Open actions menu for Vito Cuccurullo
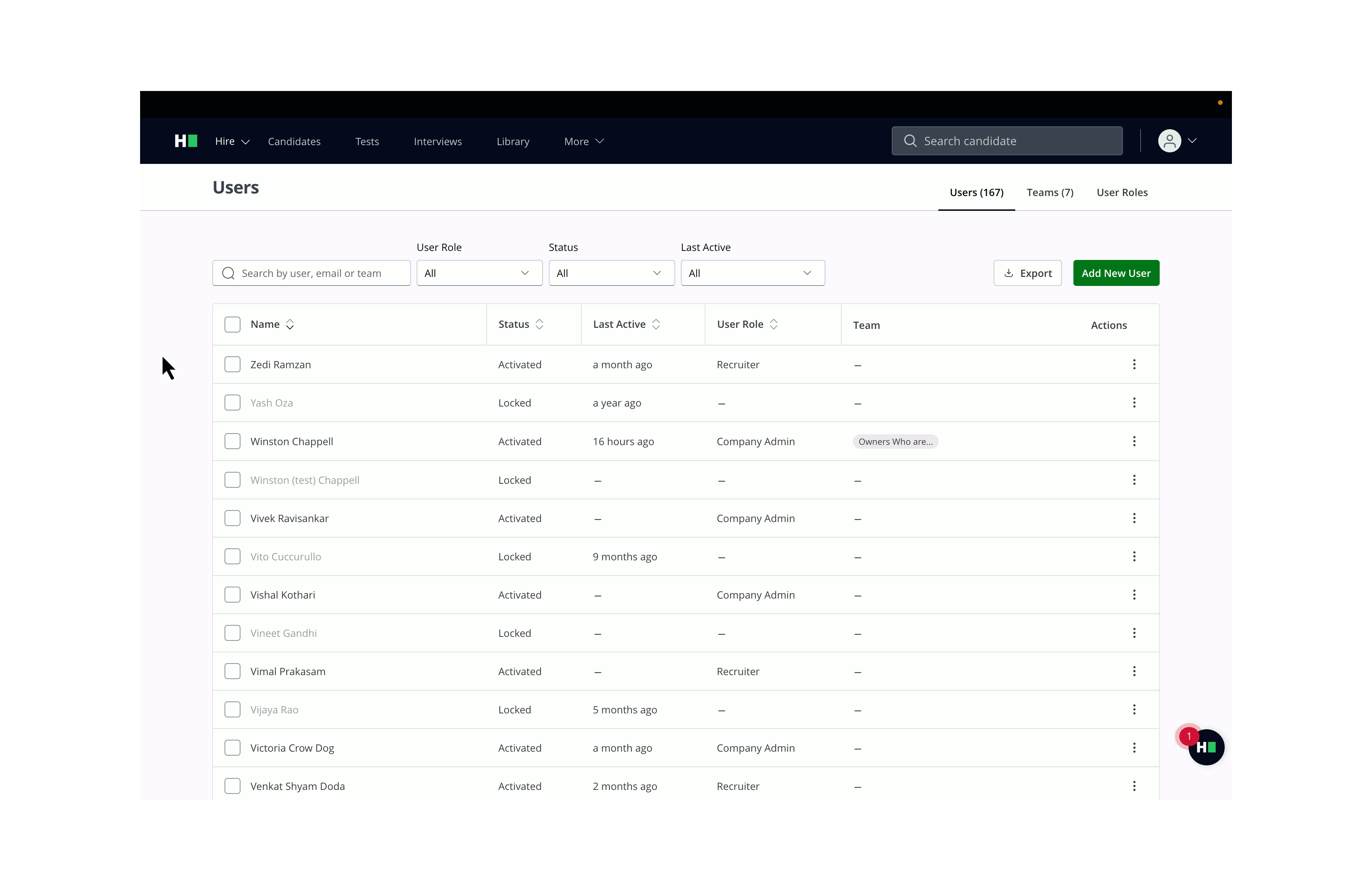The height and width of the screenshot is (891, 1372). 1134,557
